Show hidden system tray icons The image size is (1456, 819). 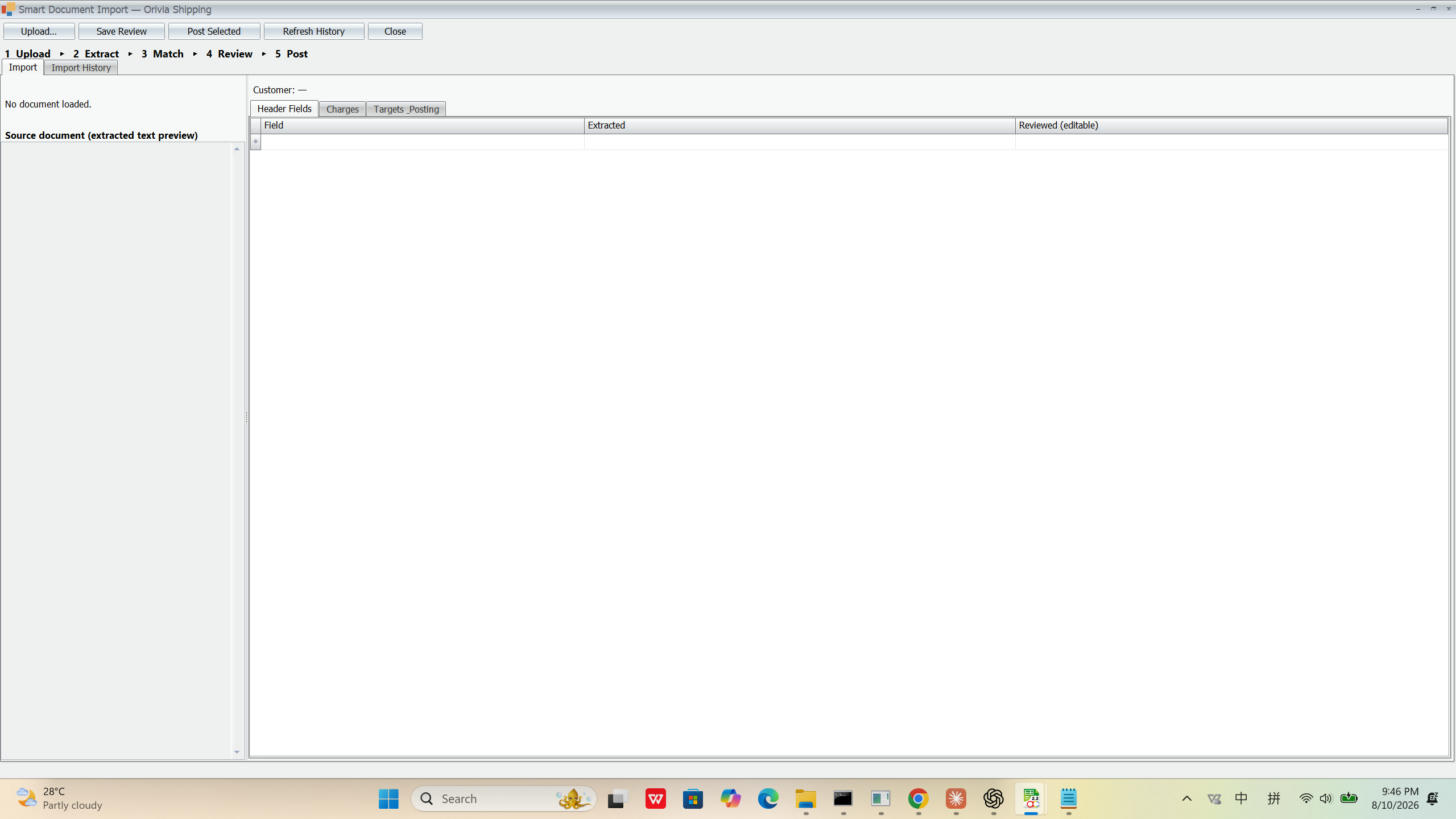(x=1187, y=798)
